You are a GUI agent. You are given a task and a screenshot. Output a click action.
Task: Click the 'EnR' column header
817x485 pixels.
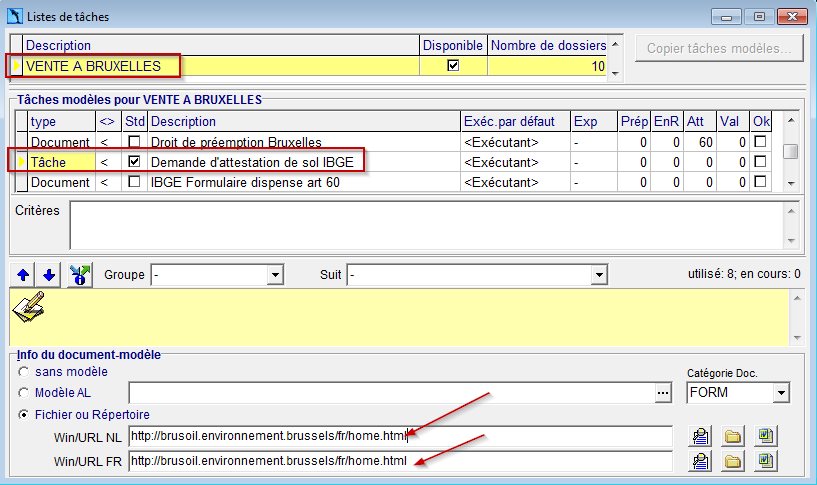coord(666,121)
